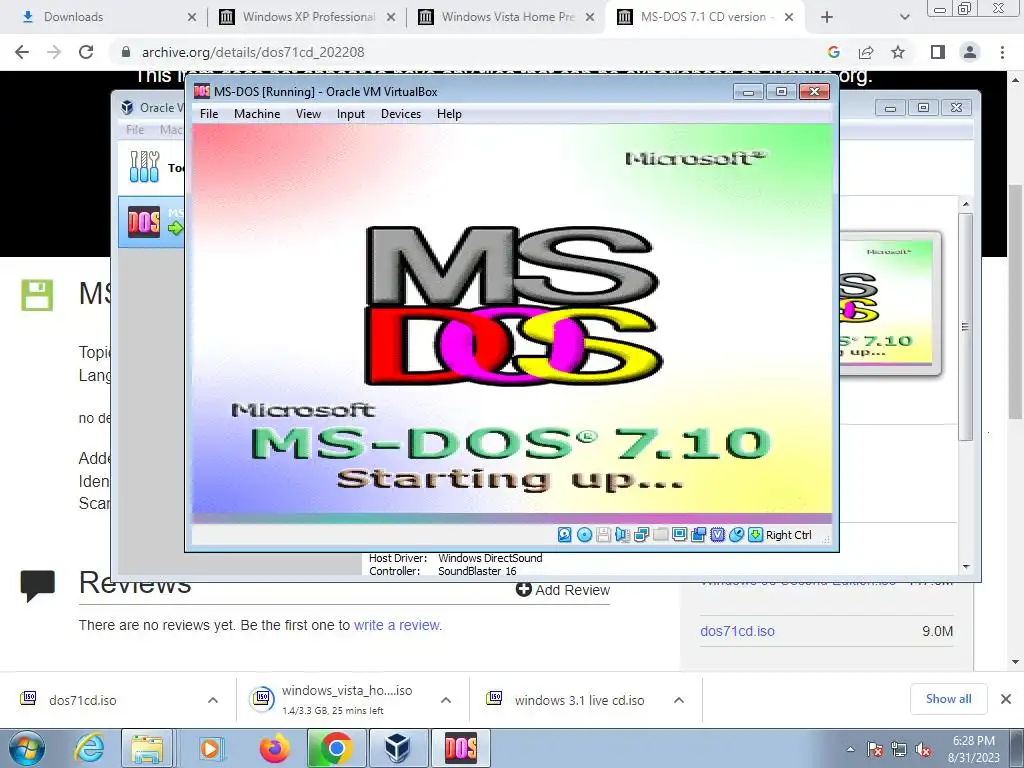
Task: Click the greyed shared folders icon in VM status bar
Action: coord(660,535)
